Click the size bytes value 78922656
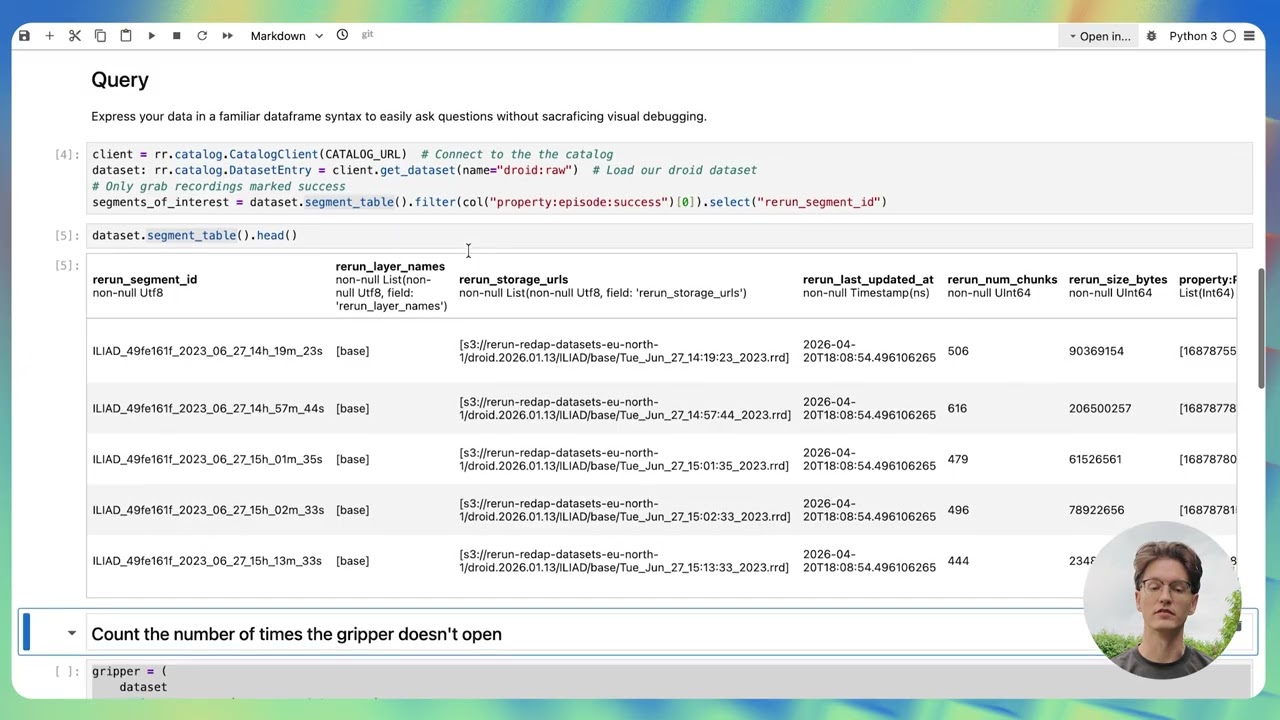 coord(1096,510)
